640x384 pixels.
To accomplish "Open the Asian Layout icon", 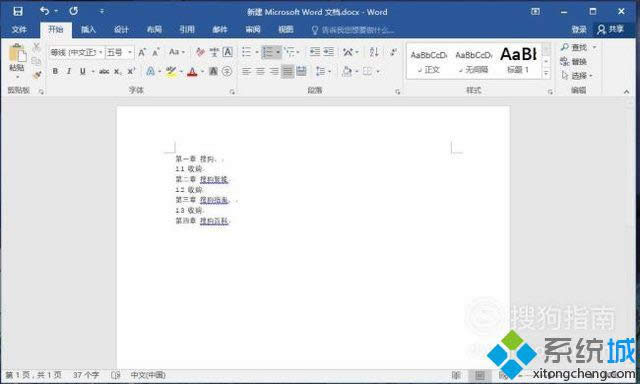I will click(x=348, y=52).
